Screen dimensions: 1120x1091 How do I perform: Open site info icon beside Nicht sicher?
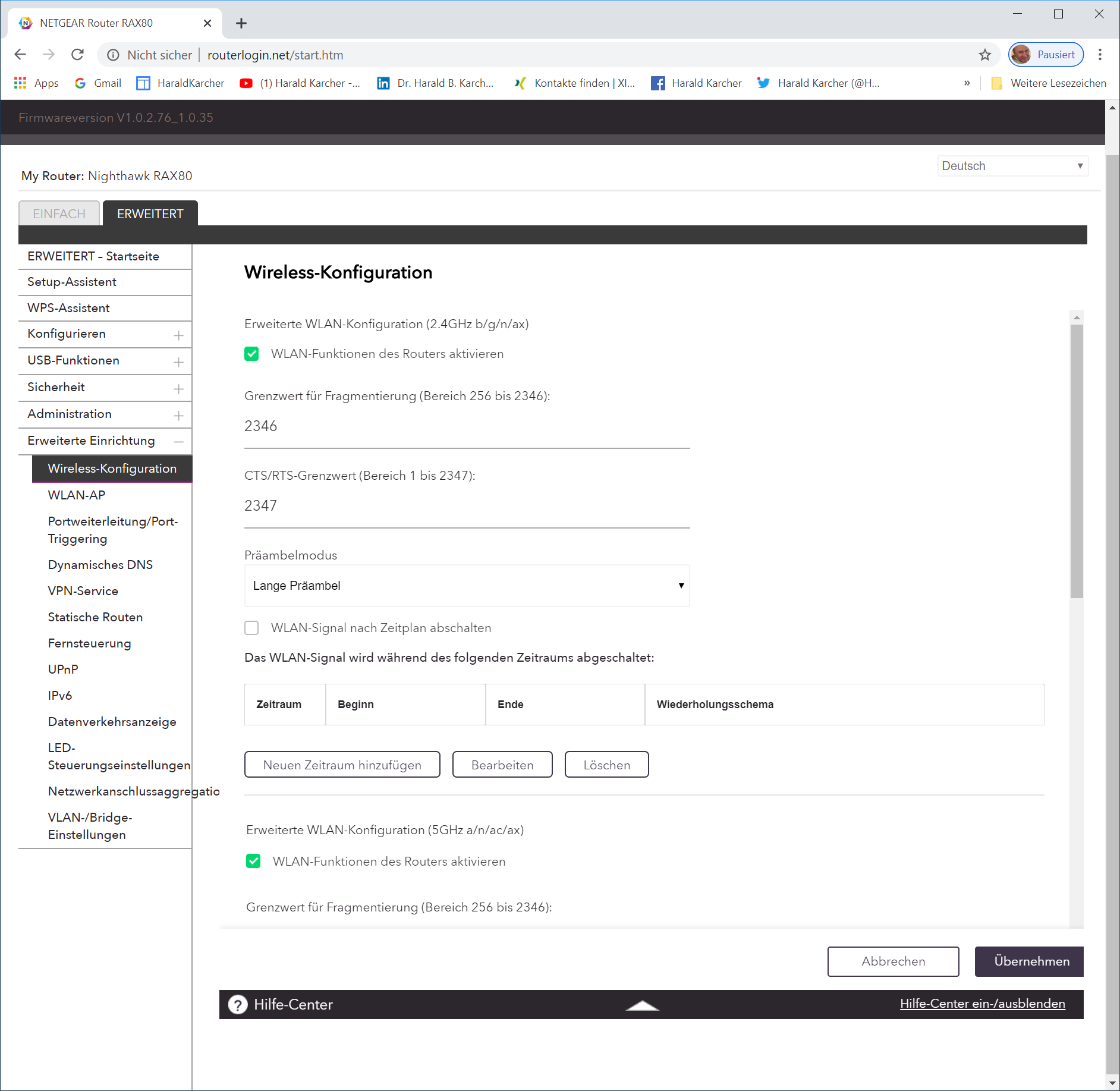(x=113, y=55)
